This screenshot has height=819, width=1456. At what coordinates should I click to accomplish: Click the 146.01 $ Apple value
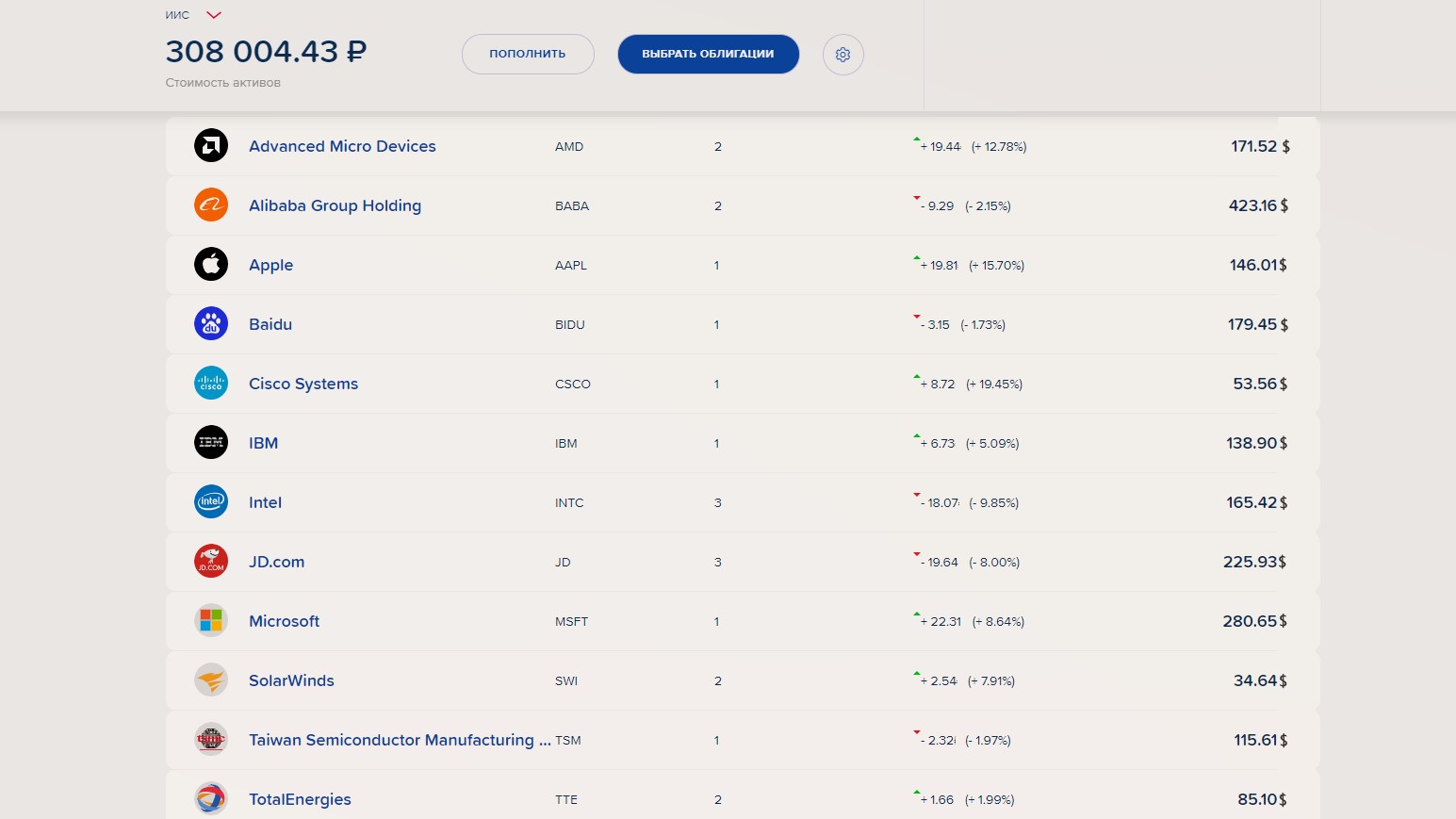(x=1258, y=265)
